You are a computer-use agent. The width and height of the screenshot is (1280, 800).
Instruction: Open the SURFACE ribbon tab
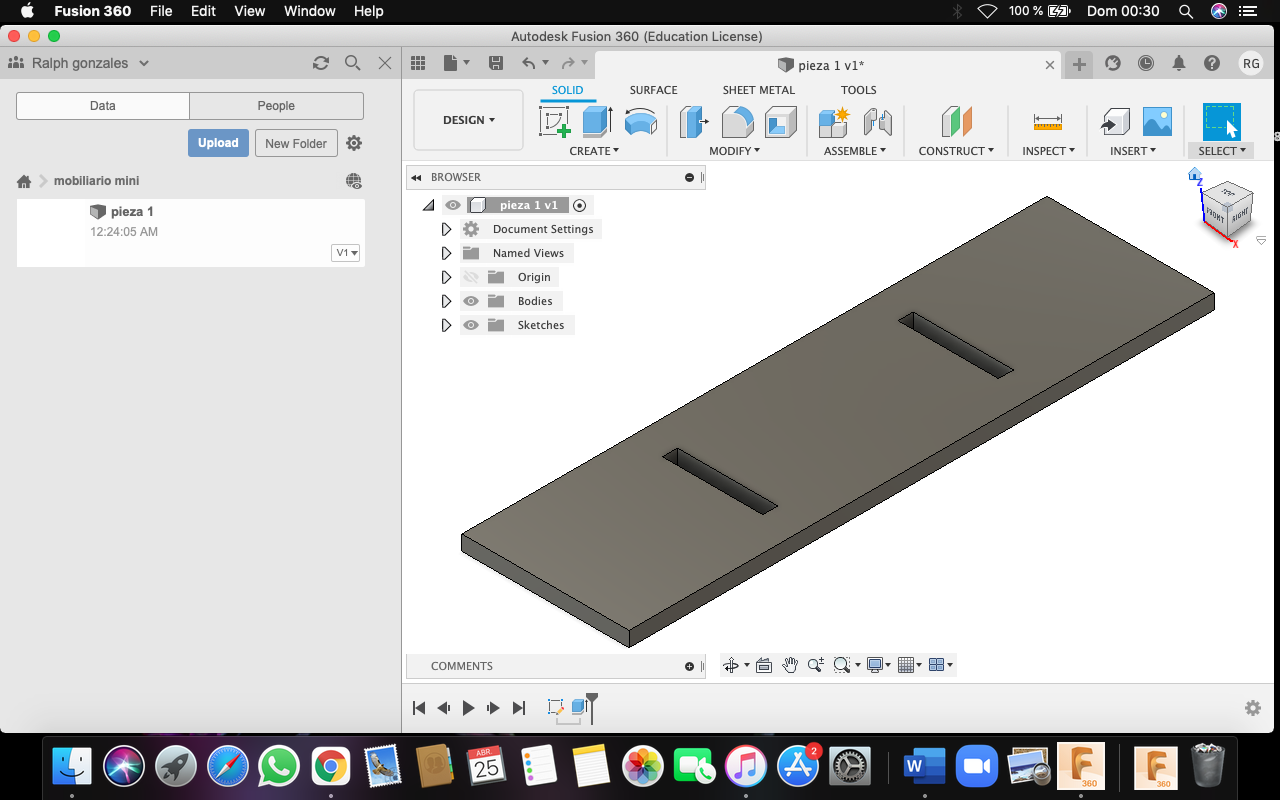(653, 90)
